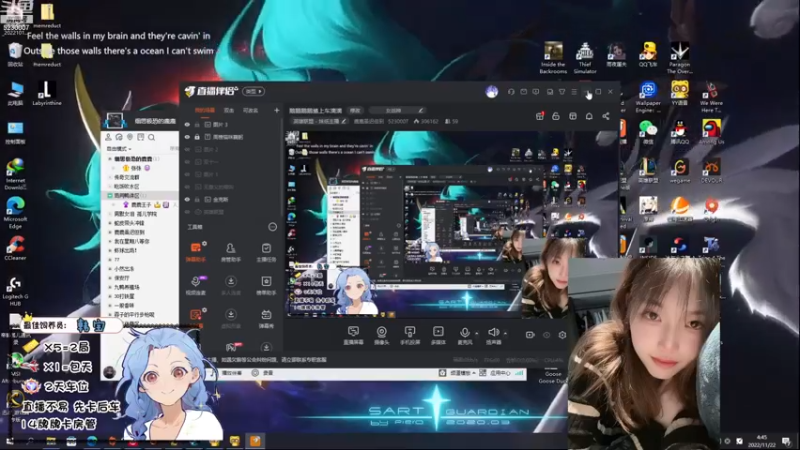The height and width of the screenshot is (450, 800).
Task: Select the Microsoft Edge desktop icon
Action: [x=15, y=212]
